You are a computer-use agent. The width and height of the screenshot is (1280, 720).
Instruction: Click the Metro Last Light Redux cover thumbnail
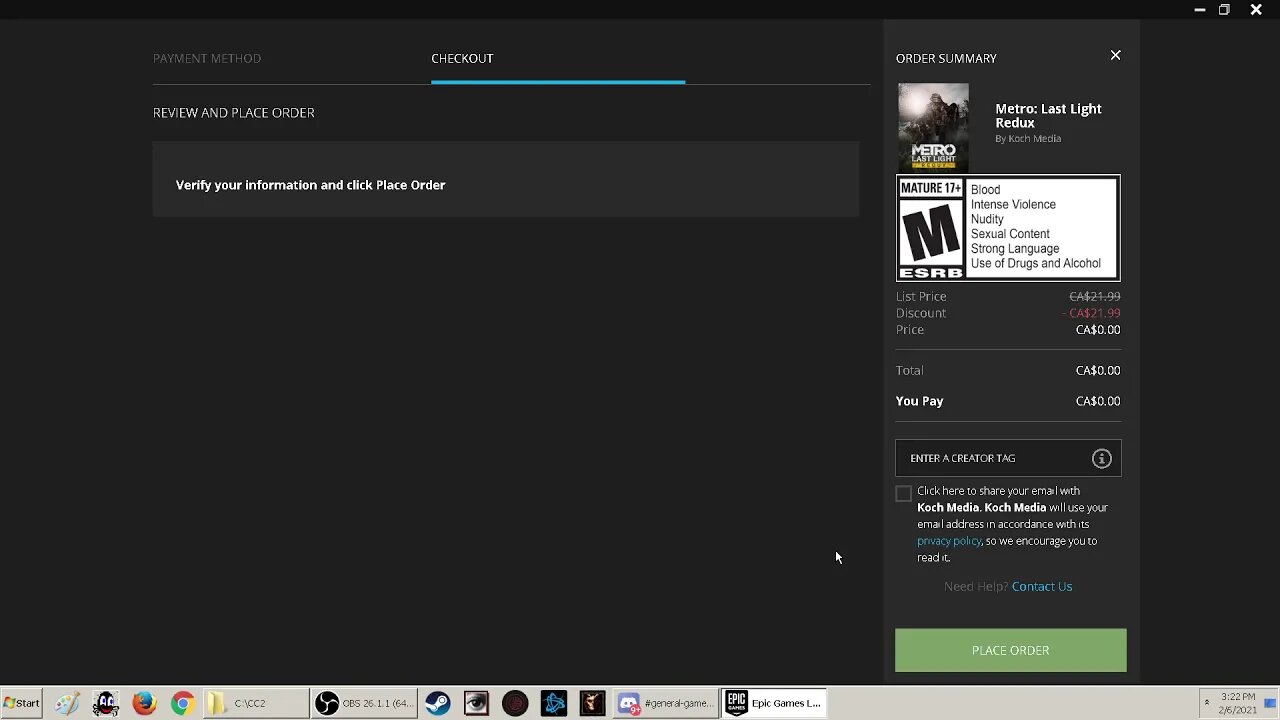click(933, 127)
